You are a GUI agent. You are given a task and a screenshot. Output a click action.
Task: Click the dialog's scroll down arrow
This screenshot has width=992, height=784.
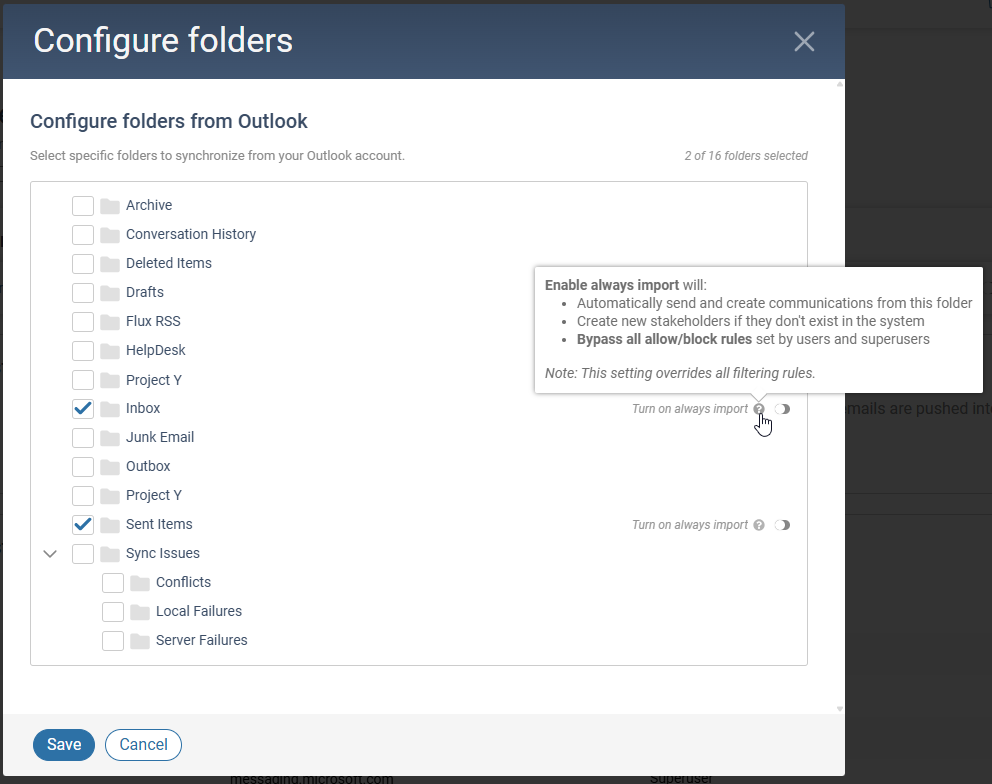[840, 709]
